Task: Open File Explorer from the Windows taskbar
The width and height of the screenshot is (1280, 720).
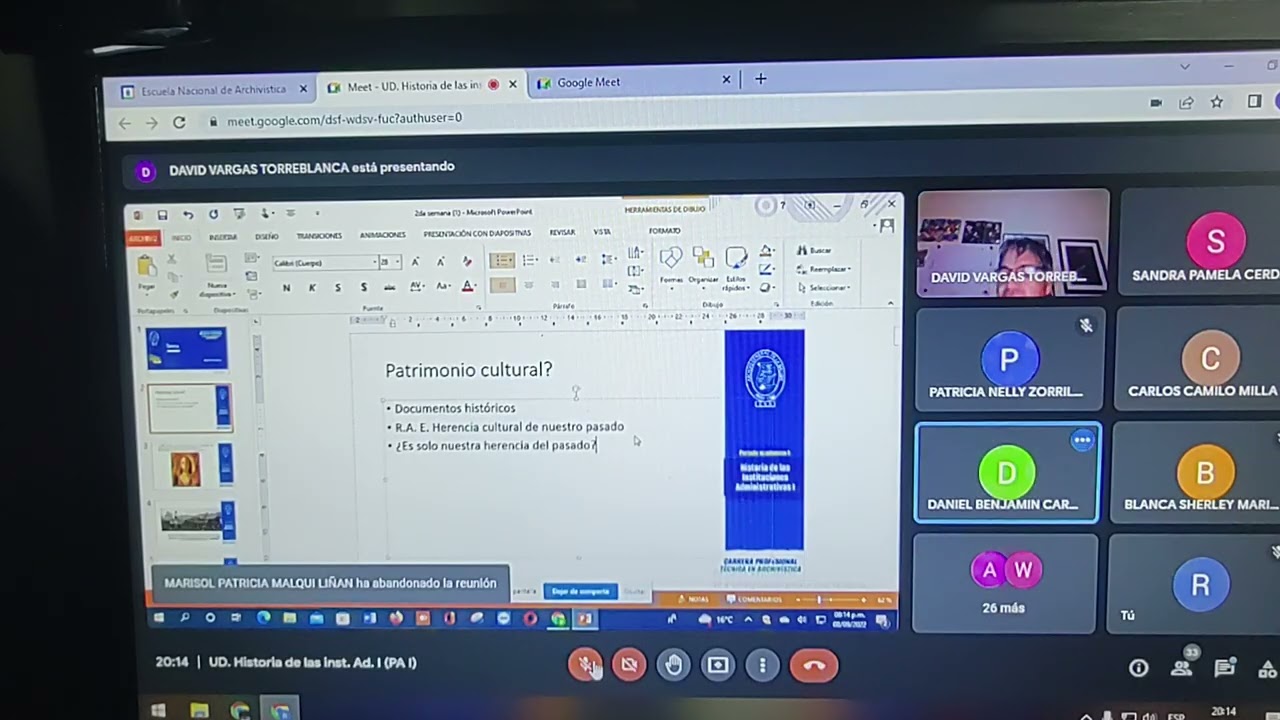Action: pyautogui.click(x=199, y=711)
